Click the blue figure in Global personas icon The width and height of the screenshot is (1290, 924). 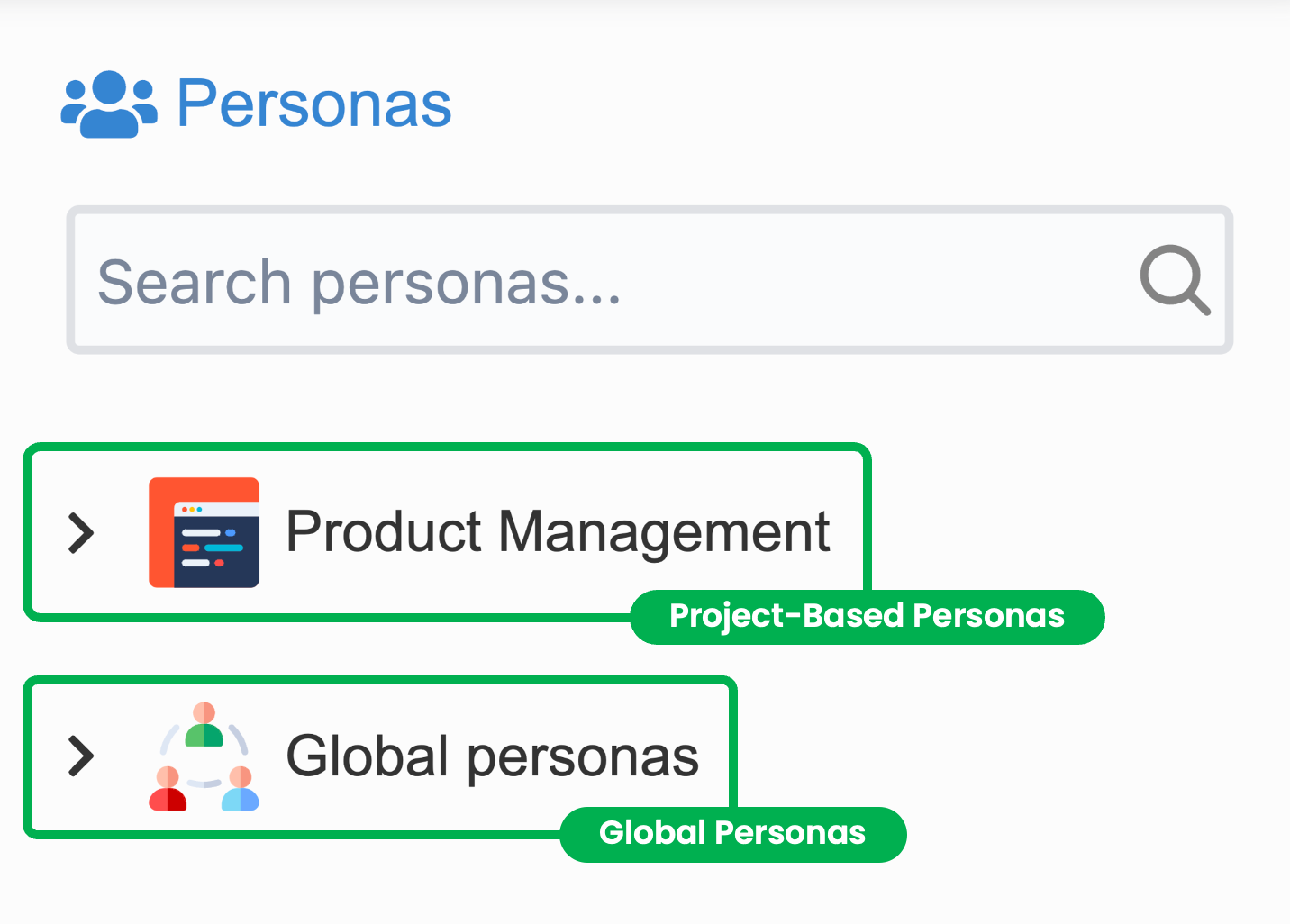[x=241, y=789]
